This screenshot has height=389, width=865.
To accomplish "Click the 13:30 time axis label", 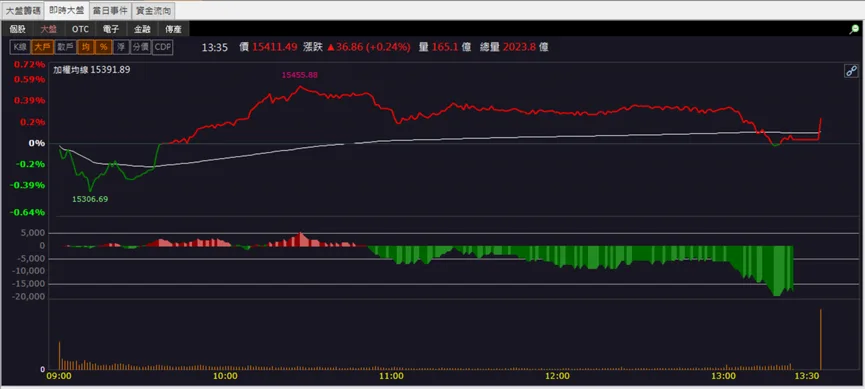I will pyautogui.click(x=807, y=376).
